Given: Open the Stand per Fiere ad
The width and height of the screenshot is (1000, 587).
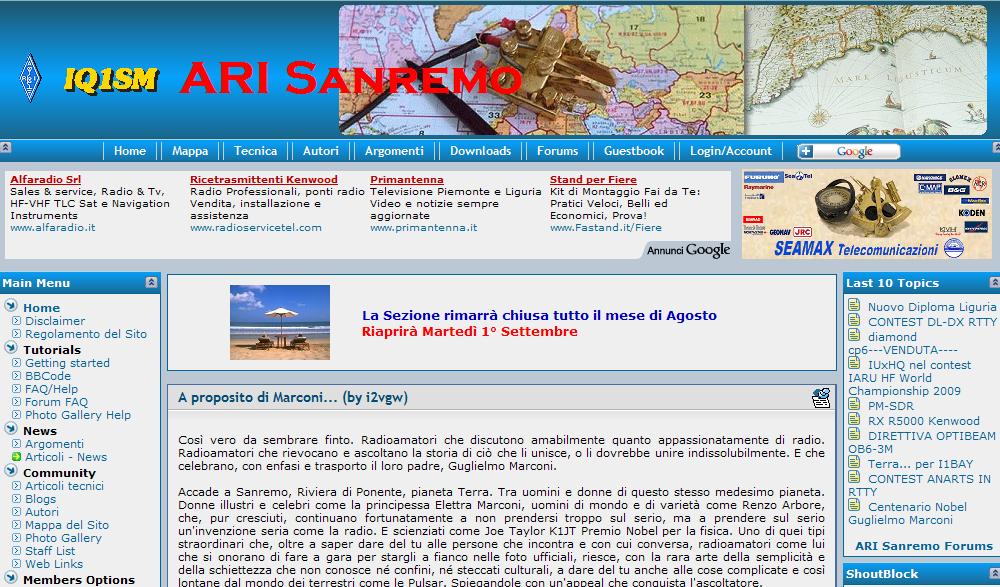Looking at the screenshot, I should (593, 180).
